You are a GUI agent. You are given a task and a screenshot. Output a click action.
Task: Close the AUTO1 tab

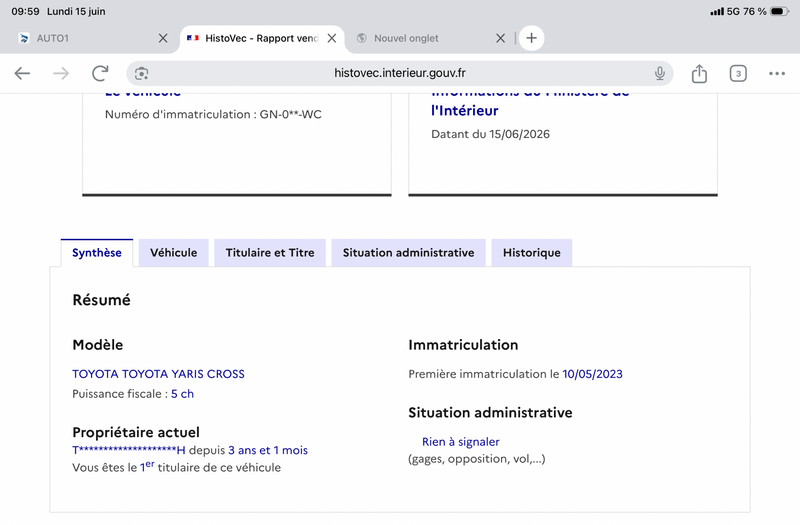click(163, 38)
